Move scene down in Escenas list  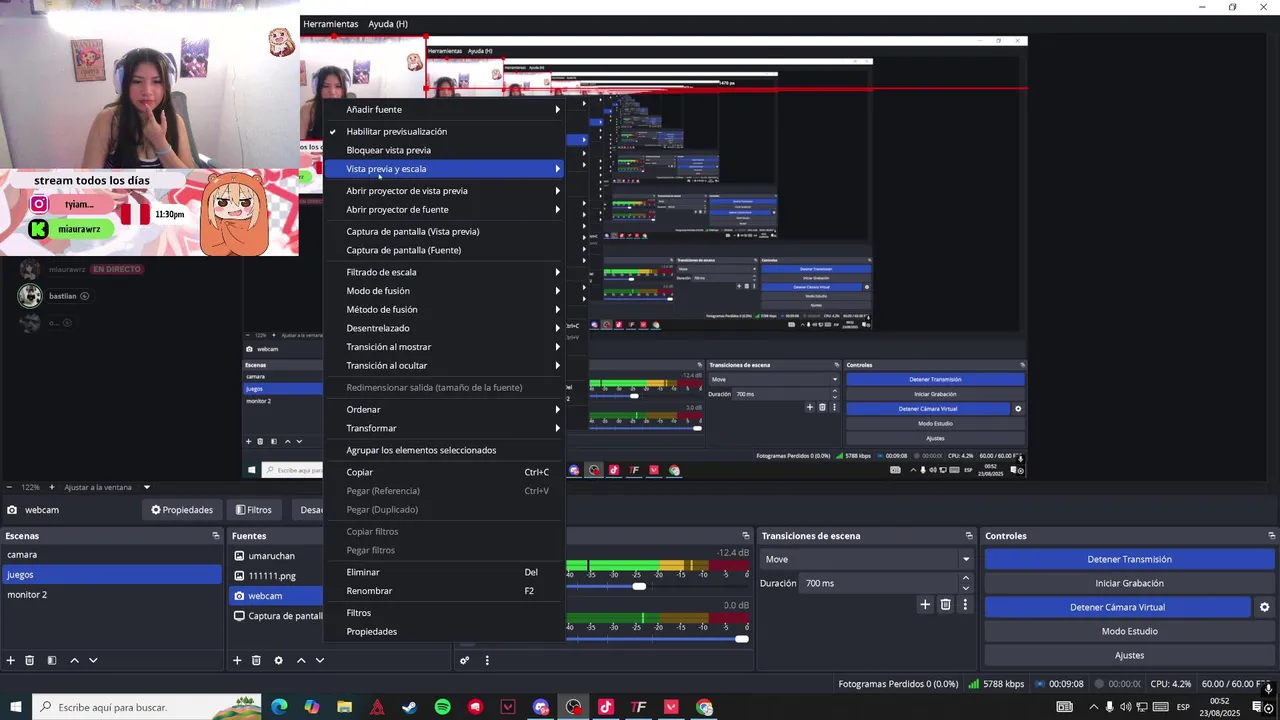point(93,660)
